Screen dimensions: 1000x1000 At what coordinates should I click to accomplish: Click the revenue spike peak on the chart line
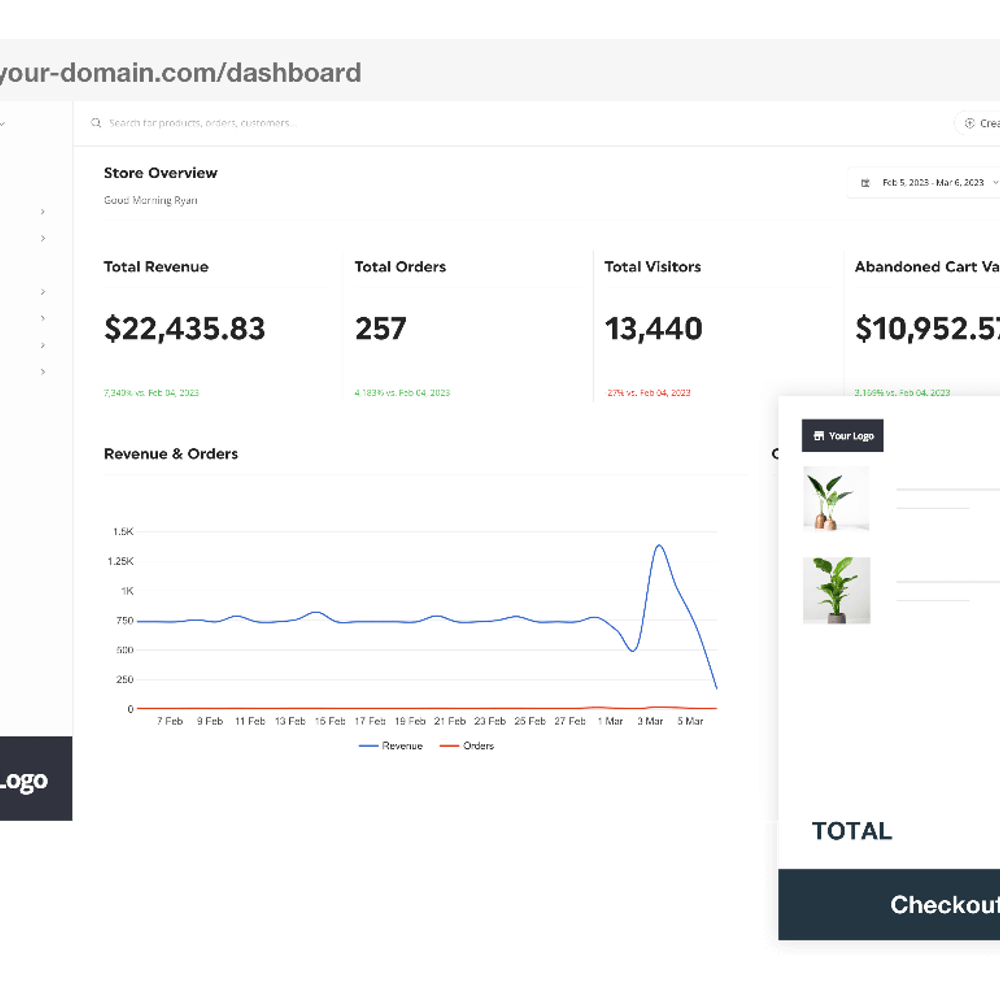pyautogui.click(x=659, y=545)
